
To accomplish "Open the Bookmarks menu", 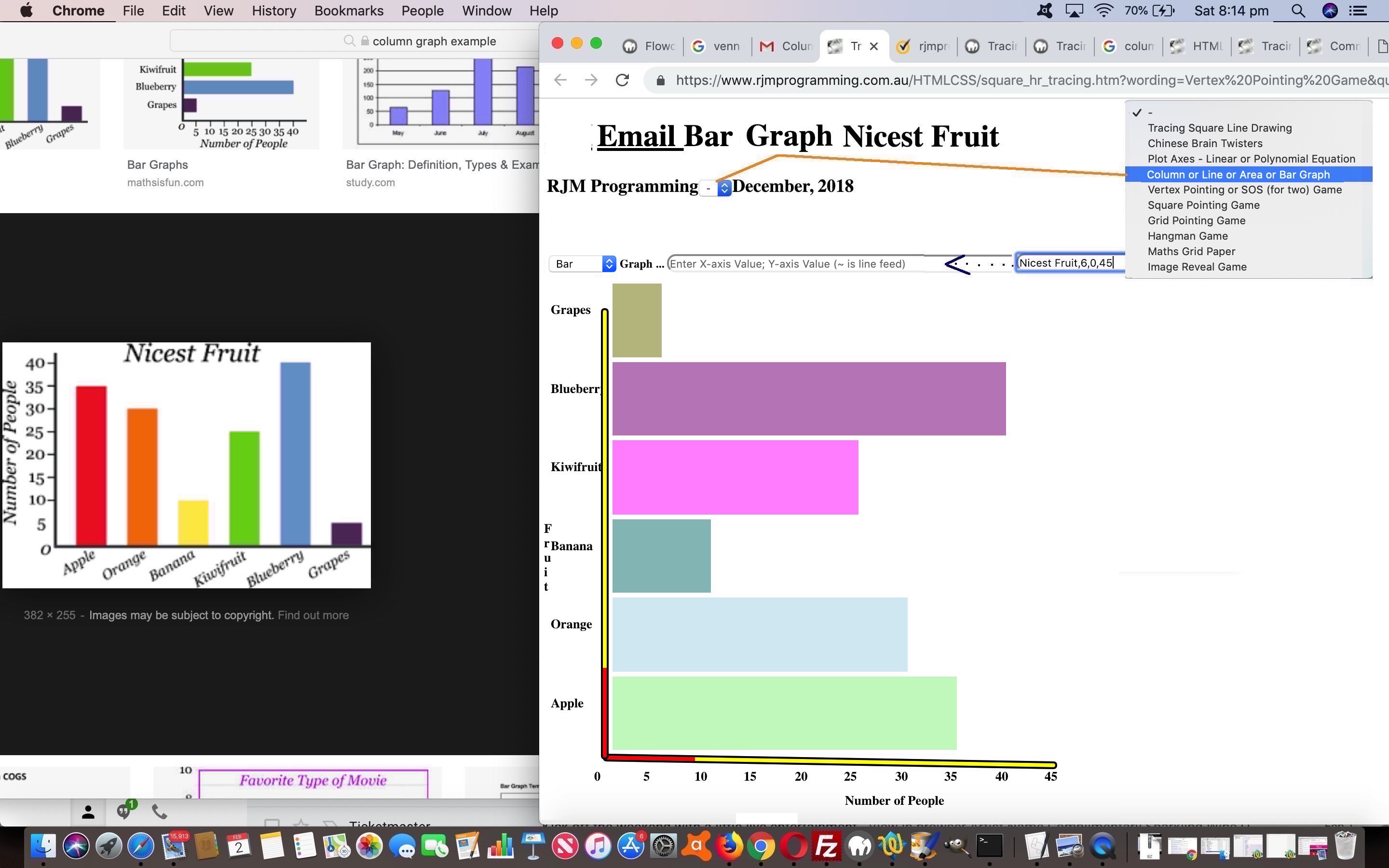I will 348,11.
